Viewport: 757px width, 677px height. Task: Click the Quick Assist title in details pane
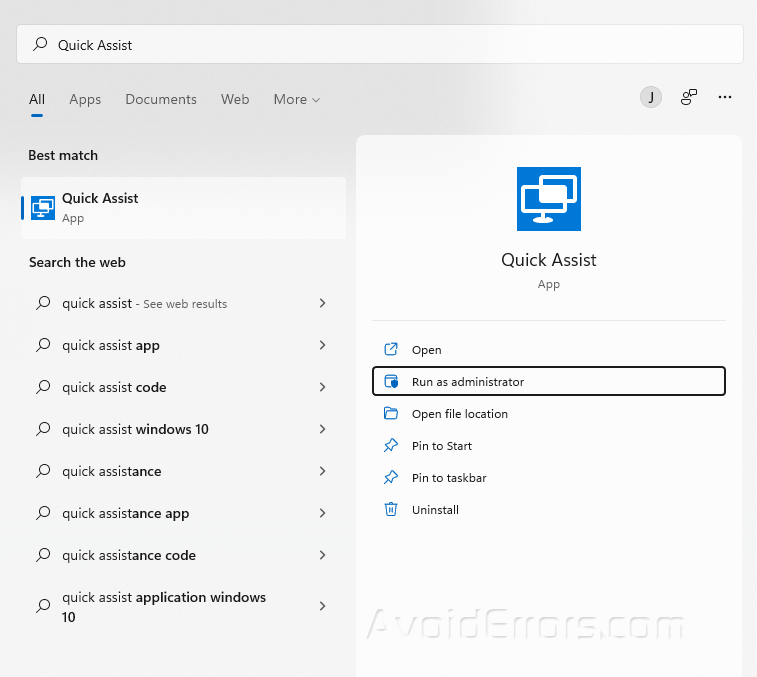point(548,260)
